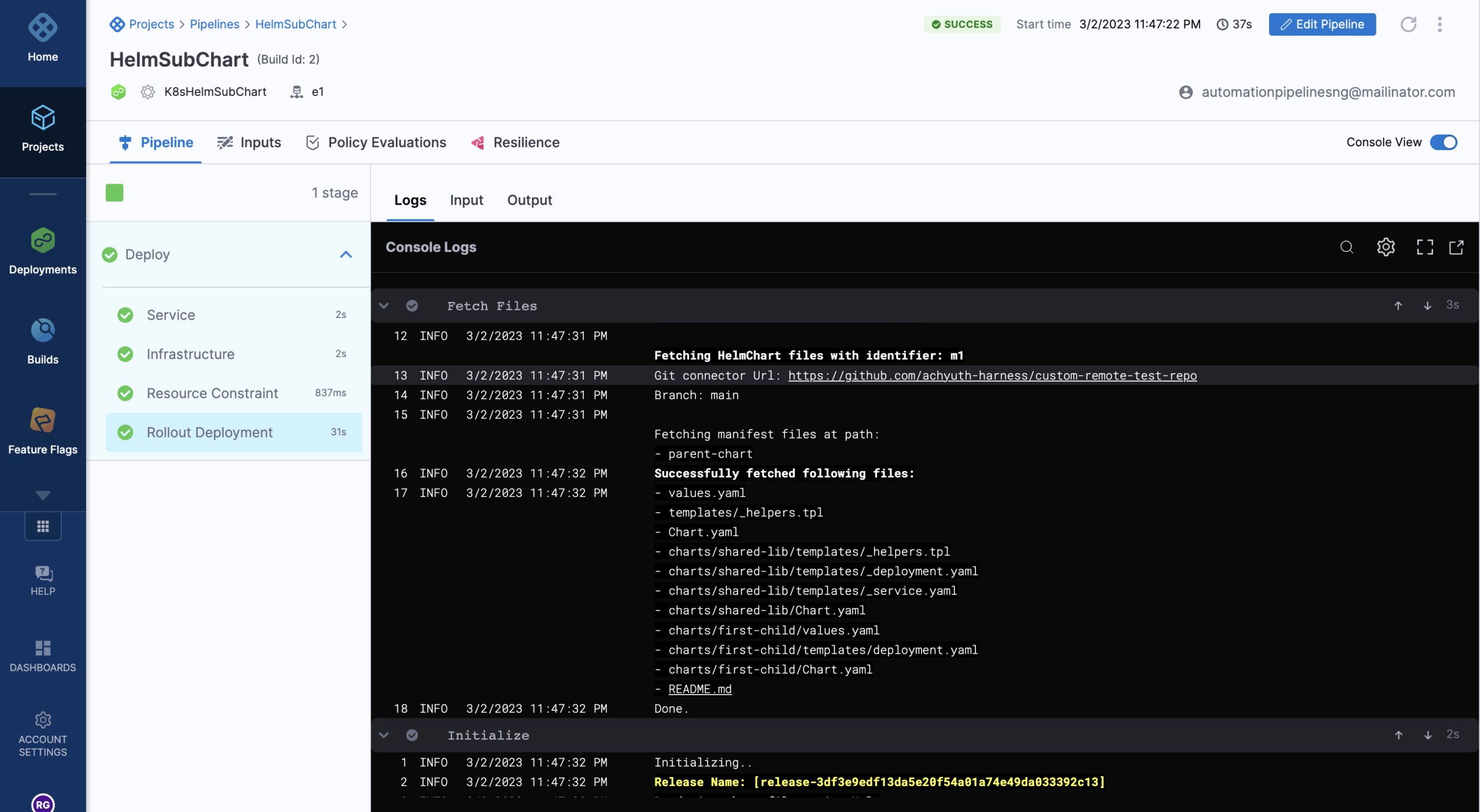Screen dimensions: 1480x812
Task: Open the Deployments module in sidebar
Action: tap(43, 251)
